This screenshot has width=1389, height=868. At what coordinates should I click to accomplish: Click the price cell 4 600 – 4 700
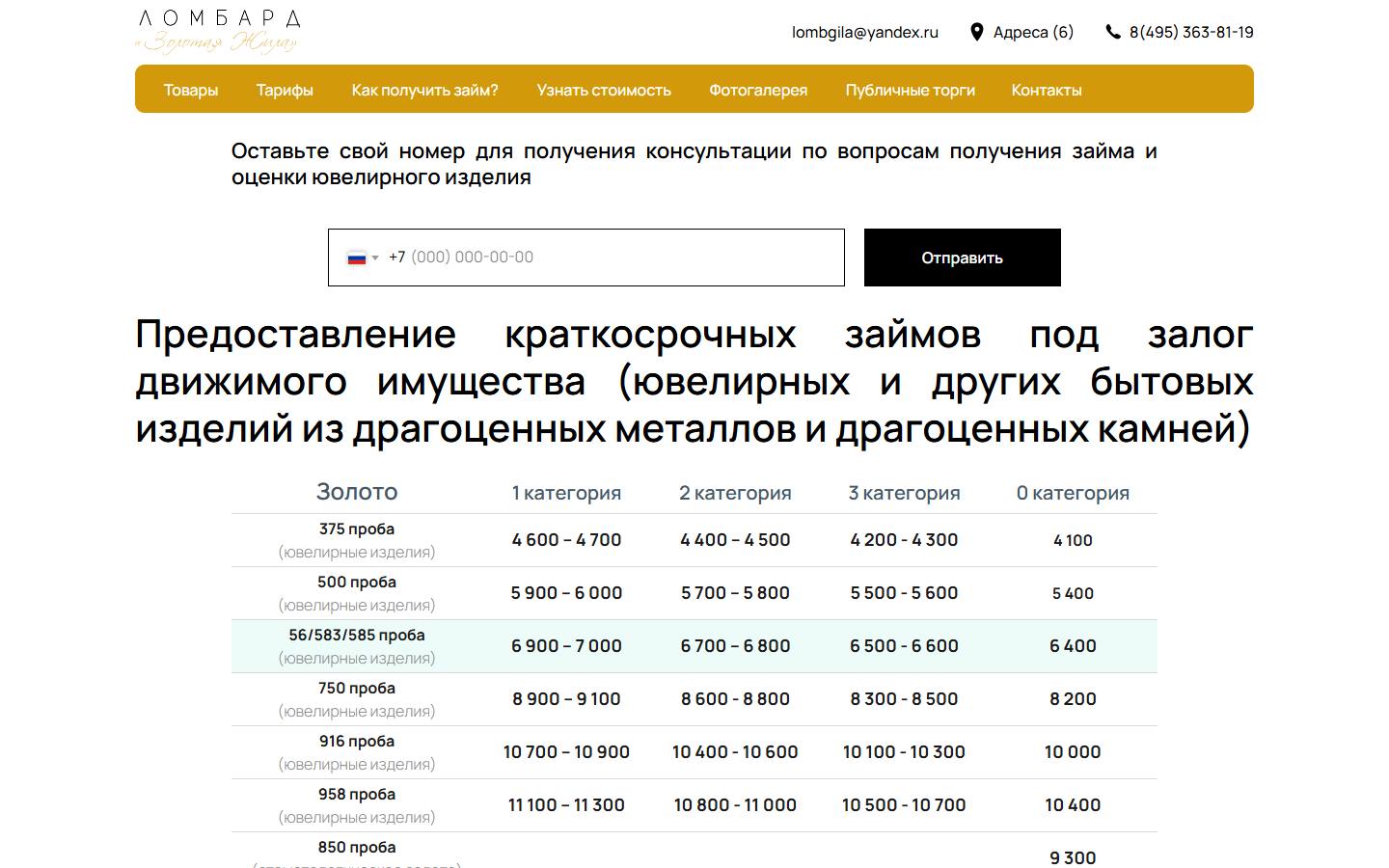[x=566, y=540]
